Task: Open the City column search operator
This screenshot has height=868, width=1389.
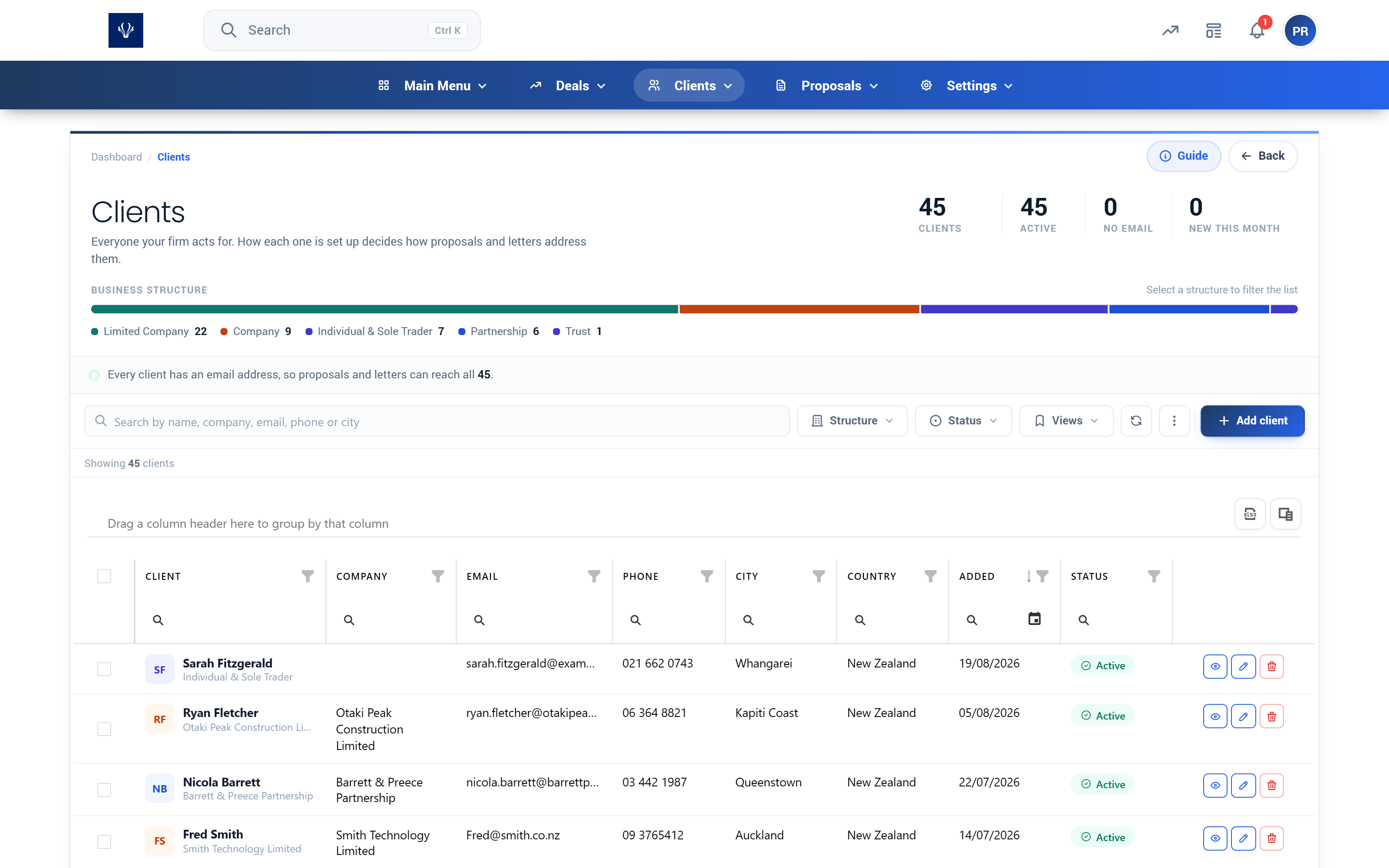Action: tap(748, 620)
